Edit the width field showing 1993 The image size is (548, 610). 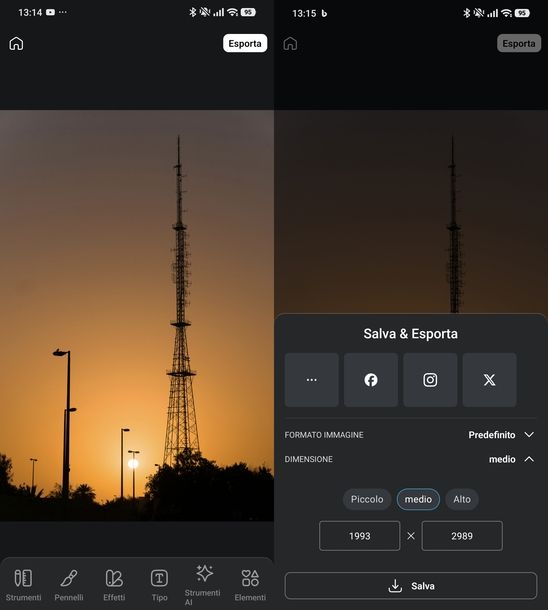[x=359, y=536]
